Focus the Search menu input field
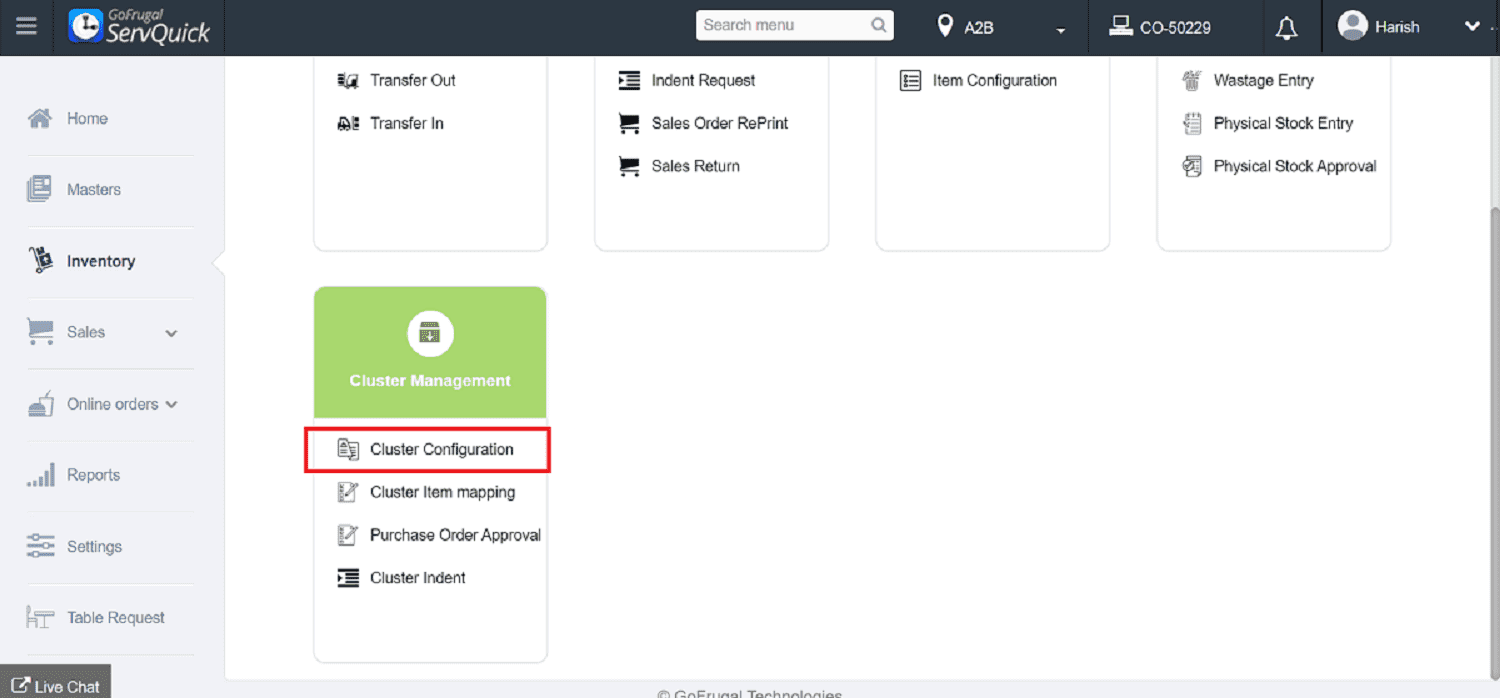The height and width of the screenshot is (698, 1500). 780,26
